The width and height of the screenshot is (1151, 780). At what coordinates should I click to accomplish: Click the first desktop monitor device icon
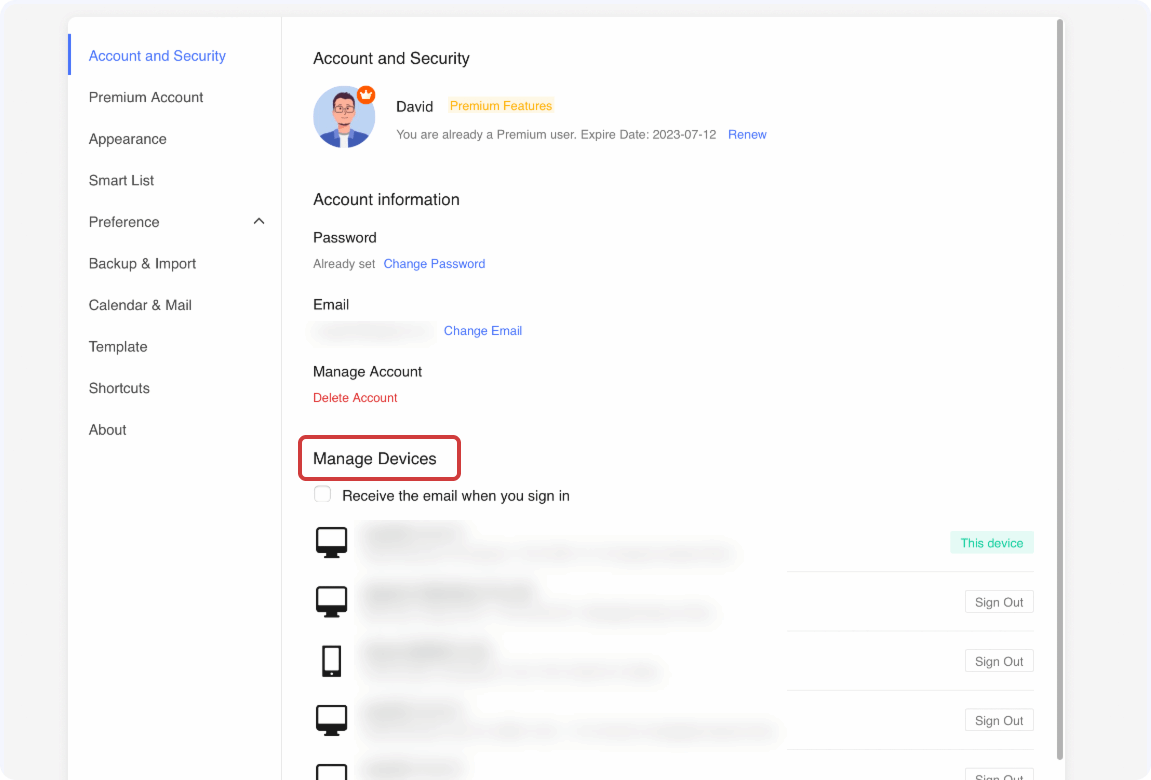tap(331, 542)
